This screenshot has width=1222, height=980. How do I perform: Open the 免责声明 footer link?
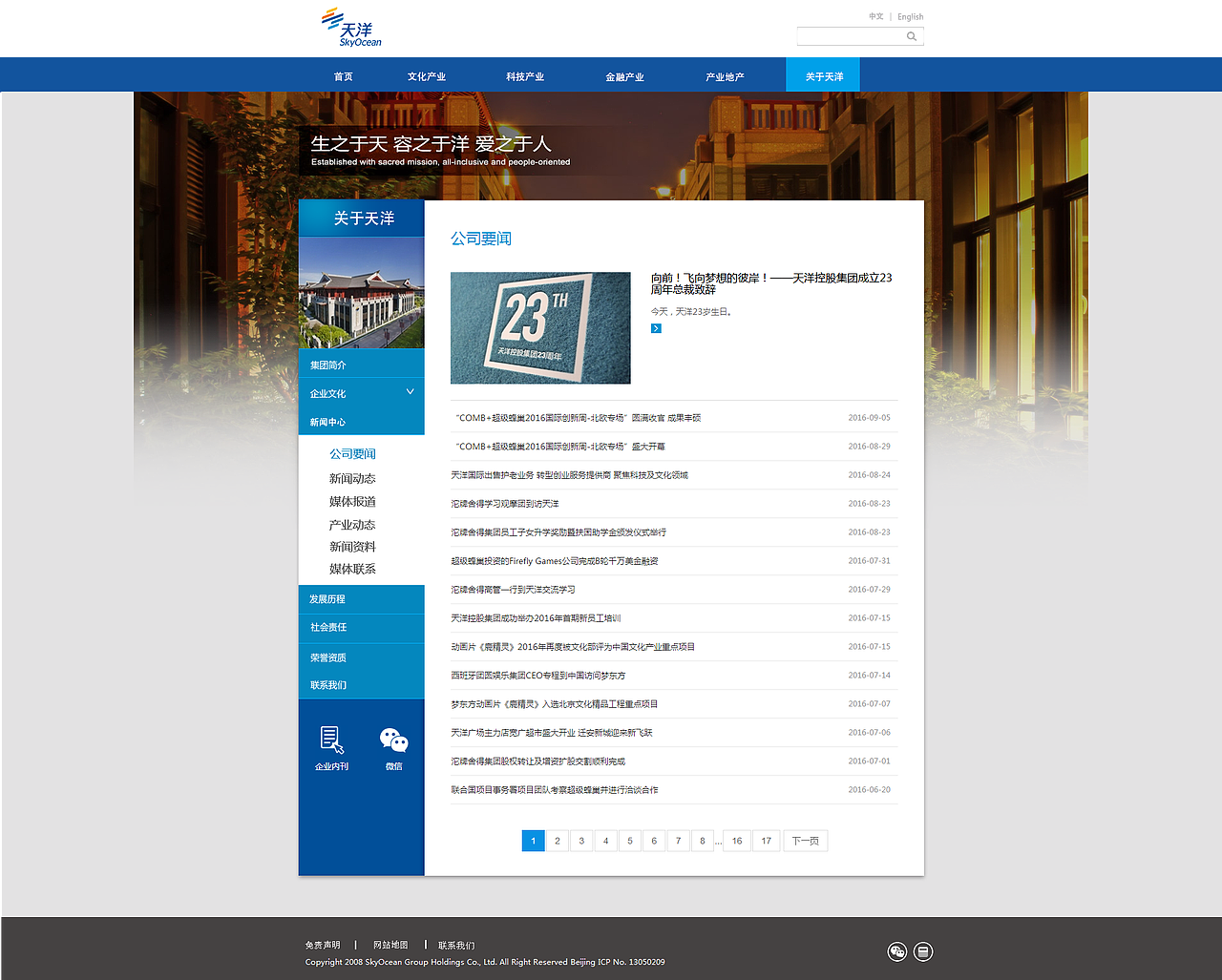(x=323, y=946)
